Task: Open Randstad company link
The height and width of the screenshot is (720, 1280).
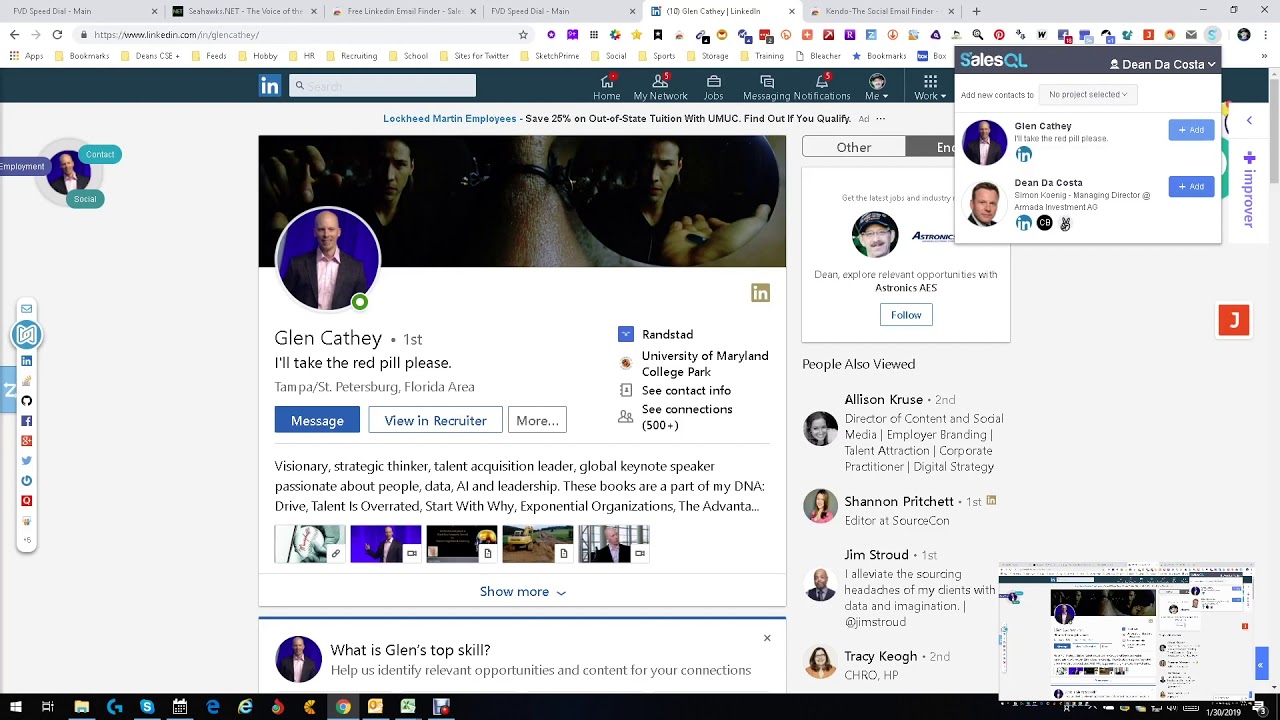Action: tap(667, 335)
